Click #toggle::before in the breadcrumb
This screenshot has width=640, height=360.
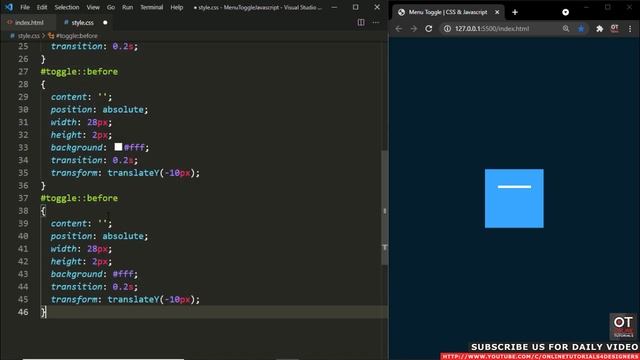click(77, 36)
